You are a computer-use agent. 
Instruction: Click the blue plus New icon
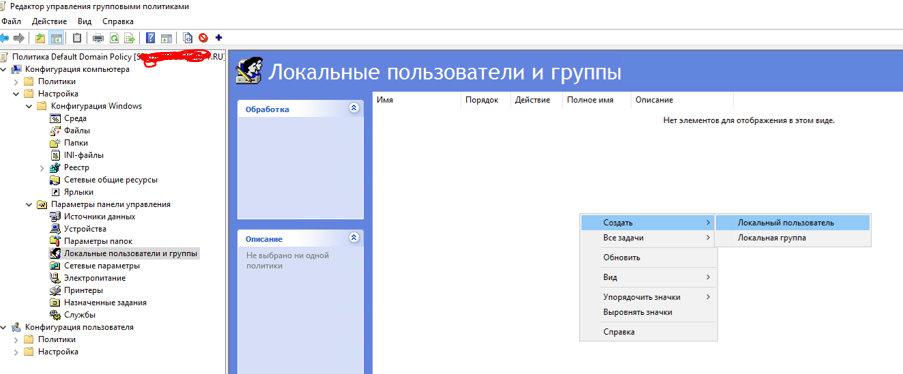click(x=218, y=38)
